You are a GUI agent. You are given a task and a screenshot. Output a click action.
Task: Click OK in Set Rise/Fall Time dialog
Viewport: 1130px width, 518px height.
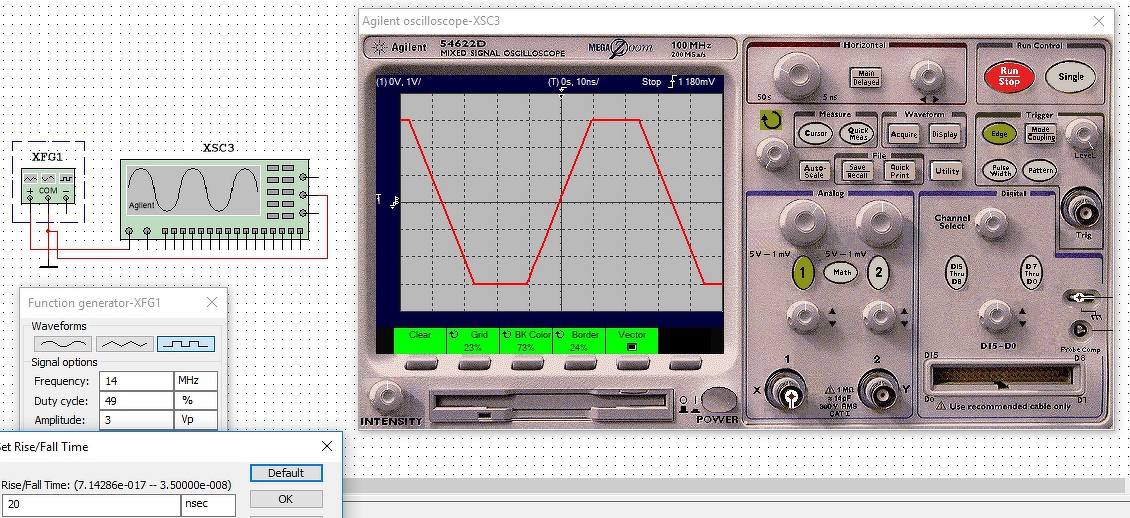(x=286, y=499)
